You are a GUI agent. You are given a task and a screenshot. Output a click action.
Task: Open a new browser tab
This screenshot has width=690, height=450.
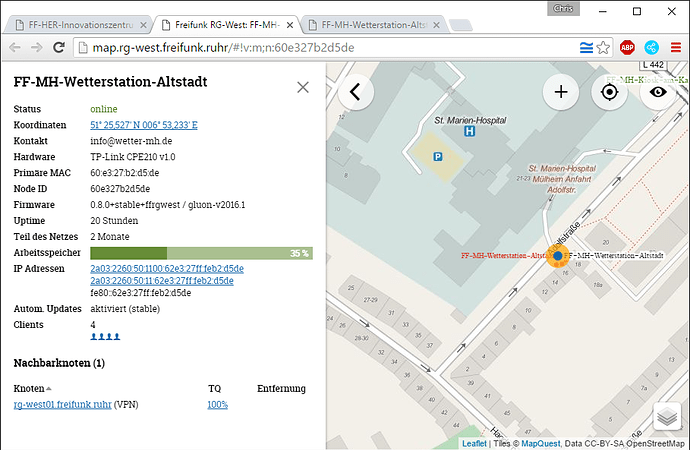tap(461, 26)
